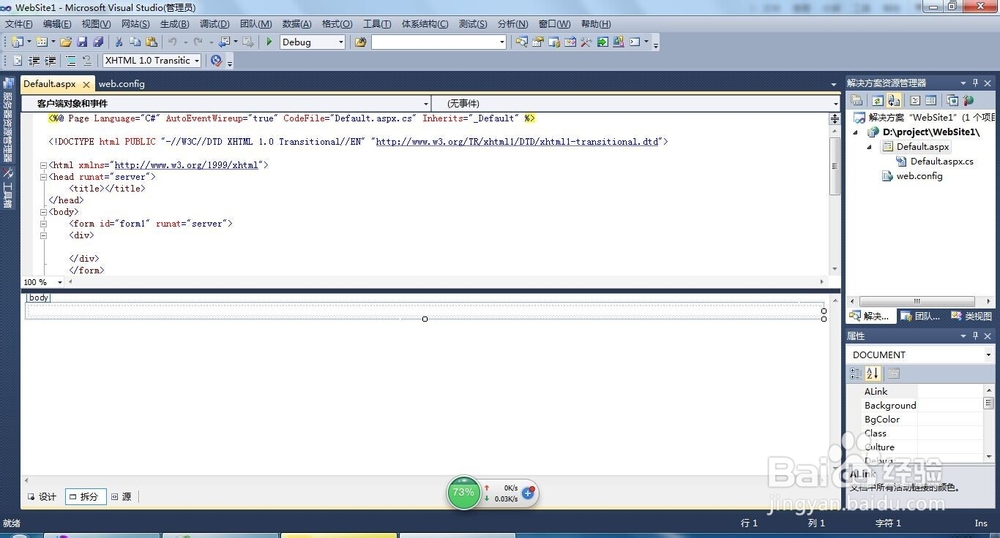Open the 调试(D) menu
The width and height of the screenshot is (1000, 538).
pyautogui.click(x=214, y=24)
